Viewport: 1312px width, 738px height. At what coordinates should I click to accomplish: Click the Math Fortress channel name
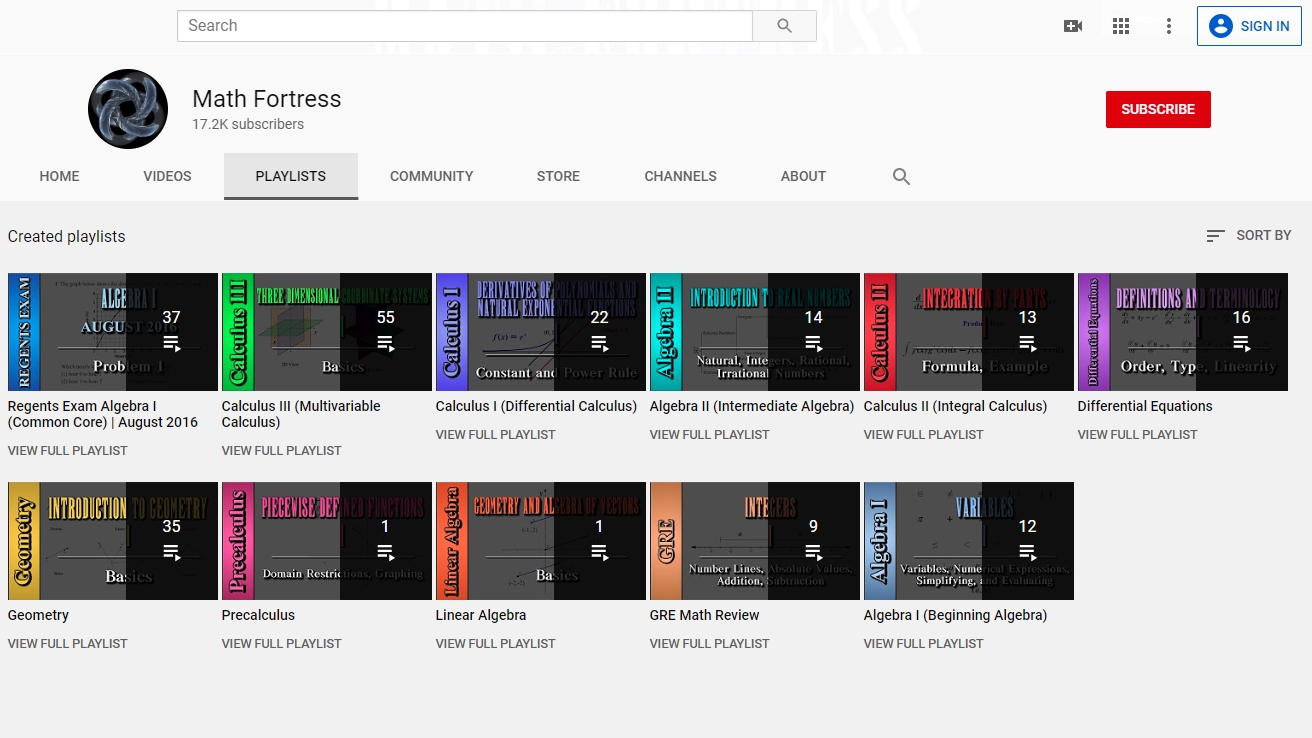pyautogui.click(x=267, y=99)
